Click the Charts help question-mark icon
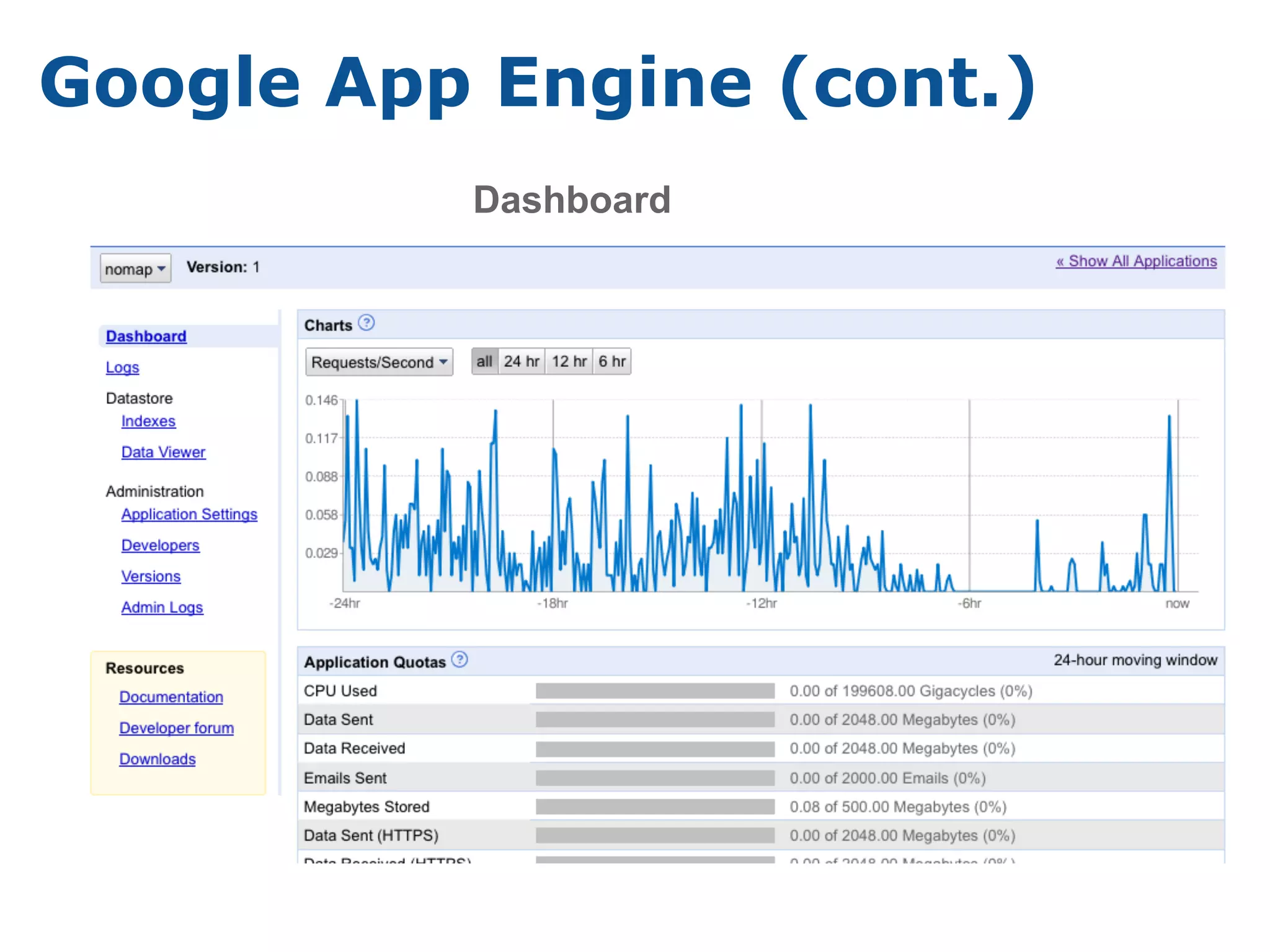Image resolution: width=1270 pixels, height=952 pixels. coord(366,323)
